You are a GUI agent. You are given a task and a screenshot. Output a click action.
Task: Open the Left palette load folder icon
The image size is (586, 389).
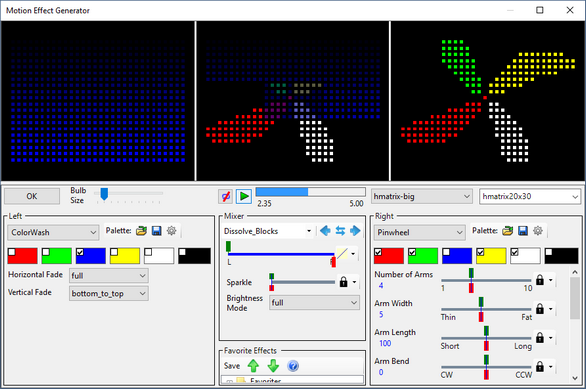(141, 231)
